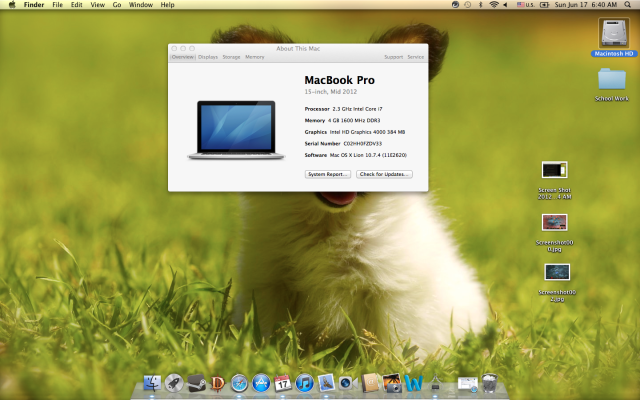Click the MacBook Pro laptop image
The height and width of the screenshot is (400, 640).
click(x=236, y=130)
